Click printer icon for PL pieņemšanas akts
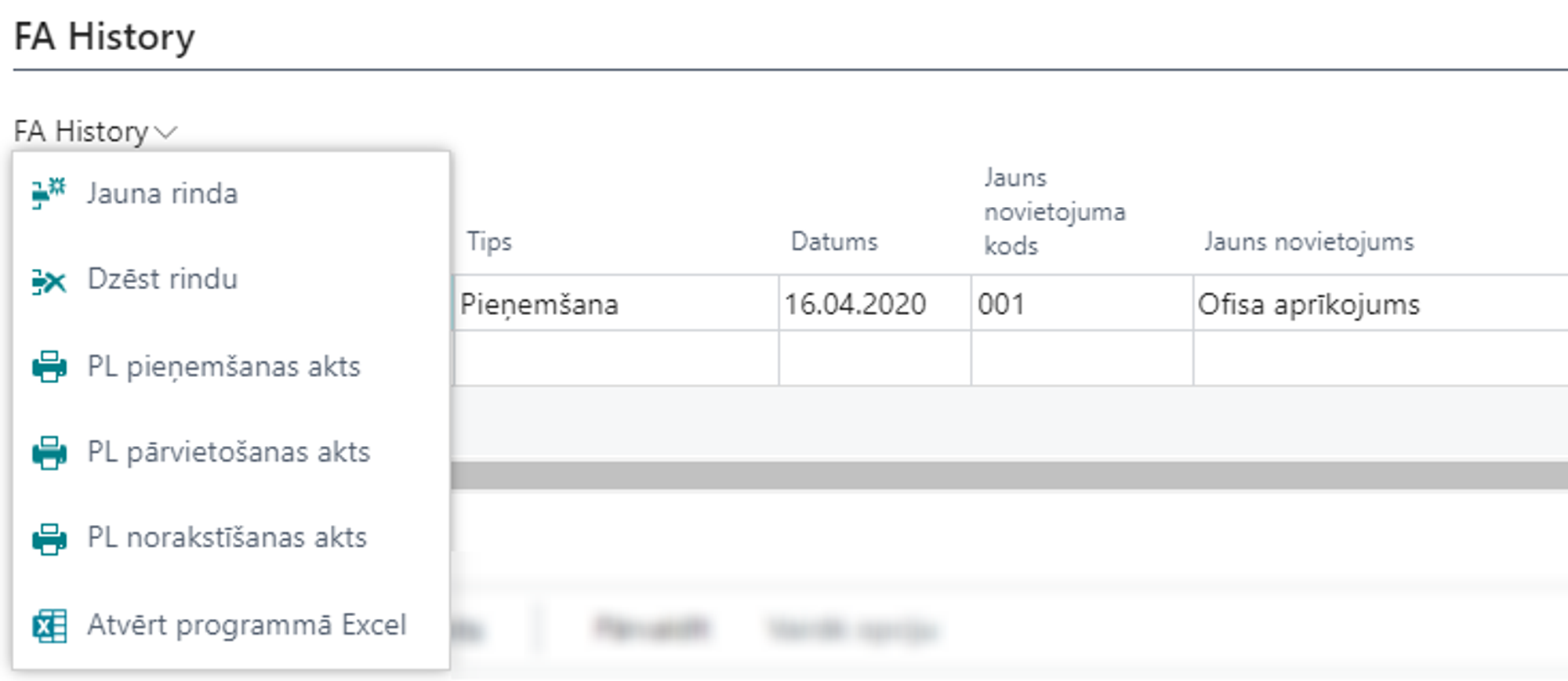This screenshot has height=681, width=1568. click(x=49, y=366)
